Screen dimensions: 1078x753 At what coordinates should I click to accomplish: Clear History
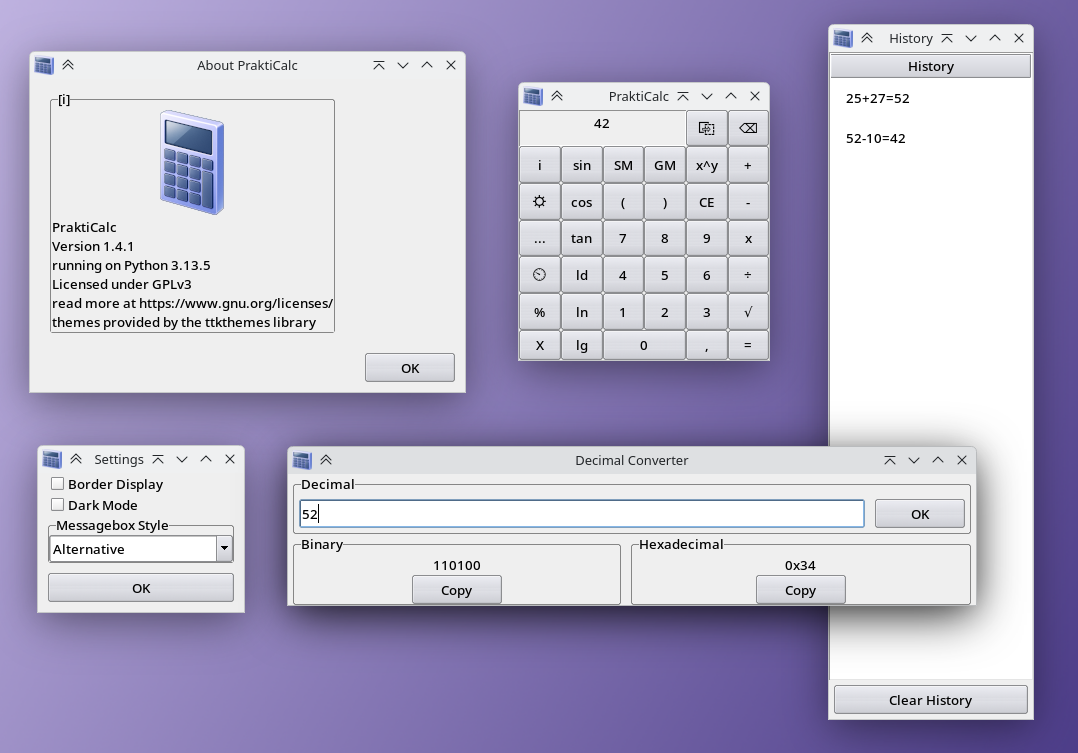click(930, 699)
